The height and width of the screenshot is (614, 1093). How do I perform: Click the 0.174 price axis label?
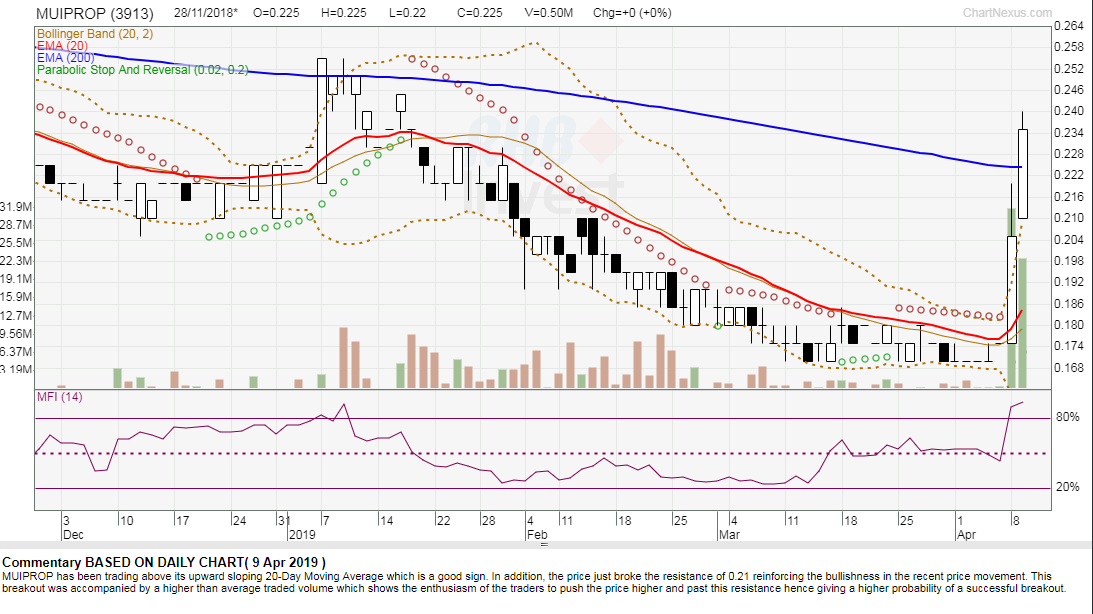pyautogui.click(x=1069, y=346)
